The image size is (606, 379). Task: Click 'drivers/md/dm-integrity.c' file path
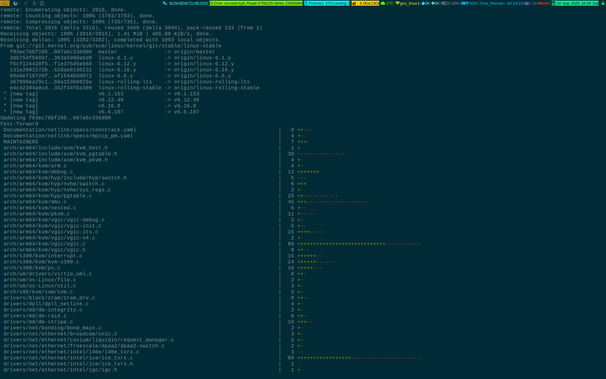pos(43,310)
